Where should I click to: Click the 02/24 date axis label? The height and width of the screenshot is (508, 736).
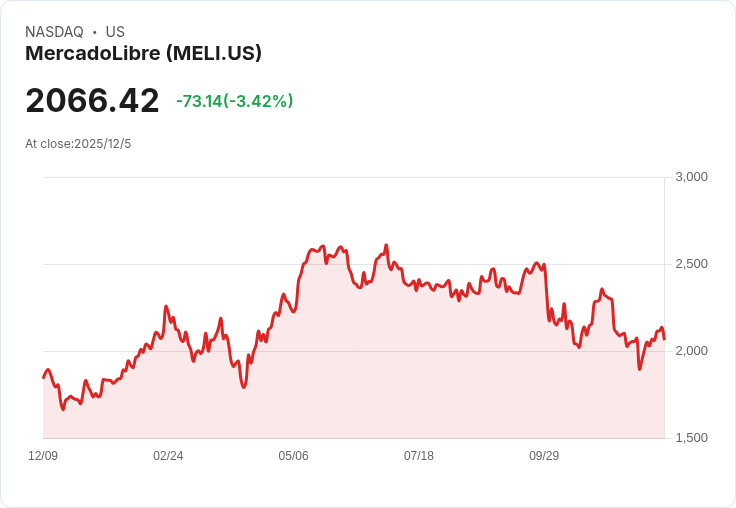point(169,455)
